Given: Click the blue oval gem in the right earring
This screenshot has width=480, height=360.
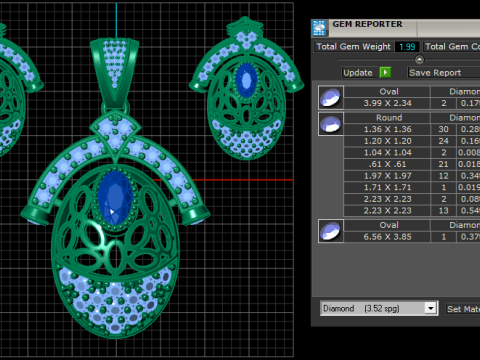Looking at the screenshot, I should coord(246,80).
